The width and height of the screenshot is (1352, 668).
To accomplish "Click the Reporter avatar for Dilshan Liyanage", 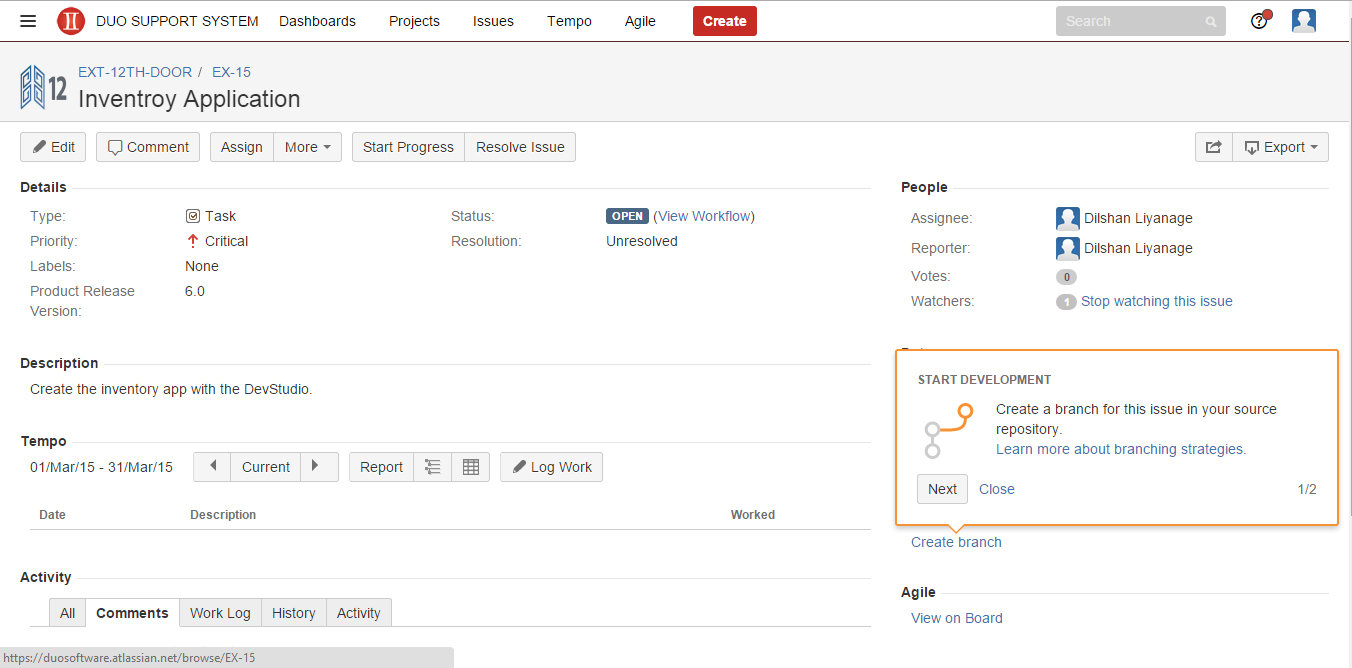I will [1068, 248].
